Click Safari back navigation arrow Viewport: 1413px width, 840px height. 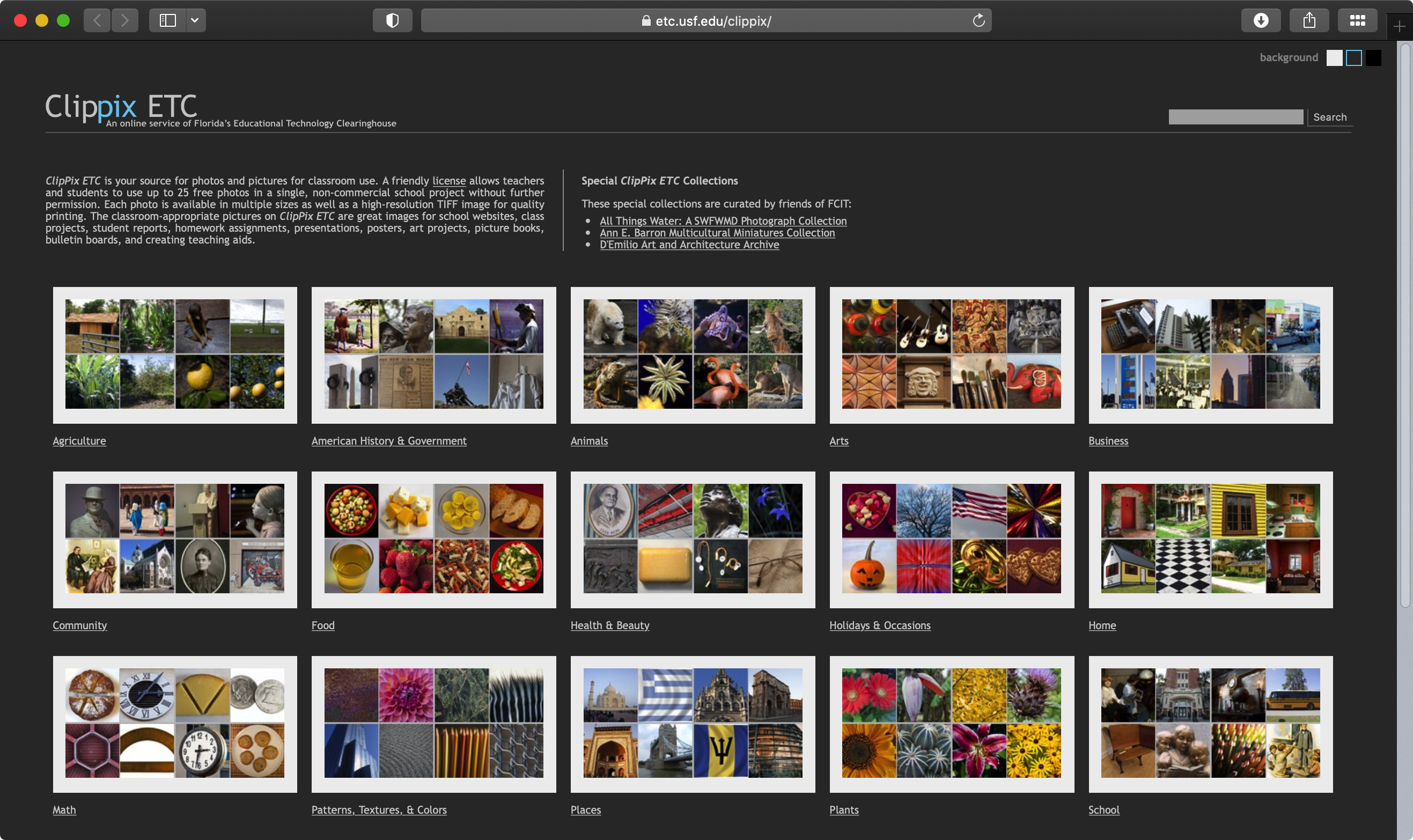97,21
